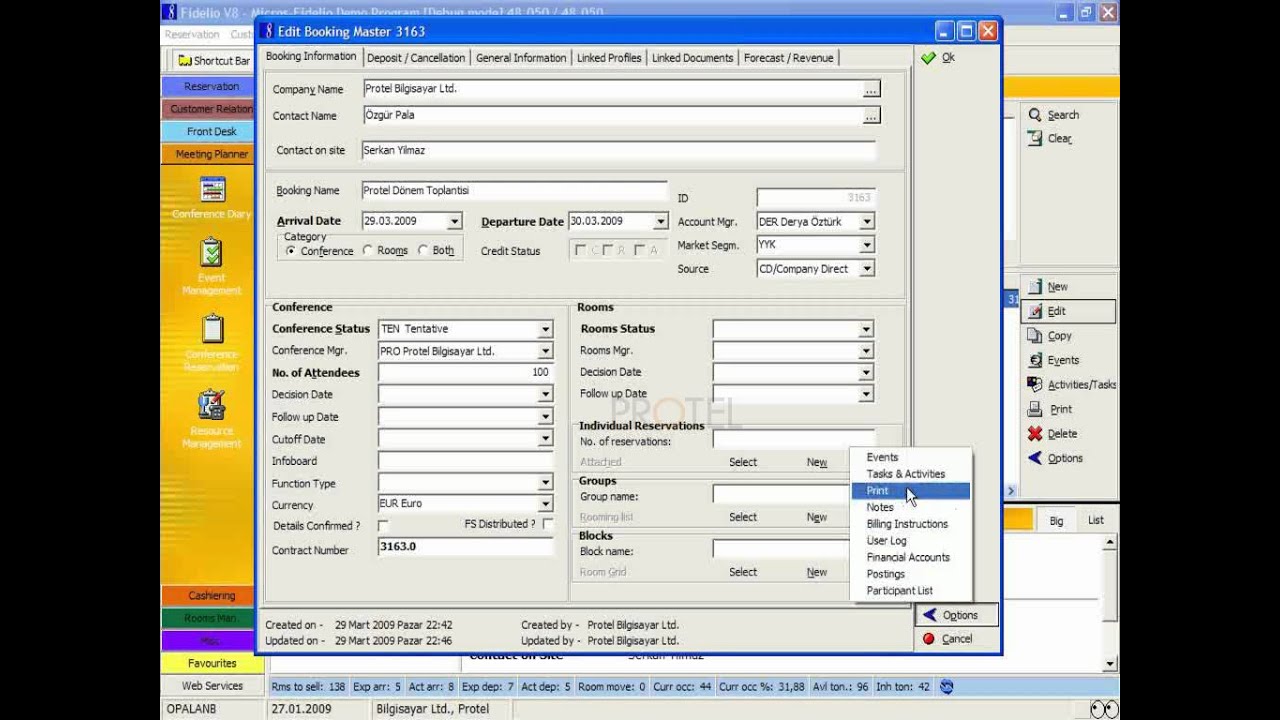The height and width of the screenshot is (720, 1280).
Task: Open the Departure Date dropdown
Action: [660, 222]
